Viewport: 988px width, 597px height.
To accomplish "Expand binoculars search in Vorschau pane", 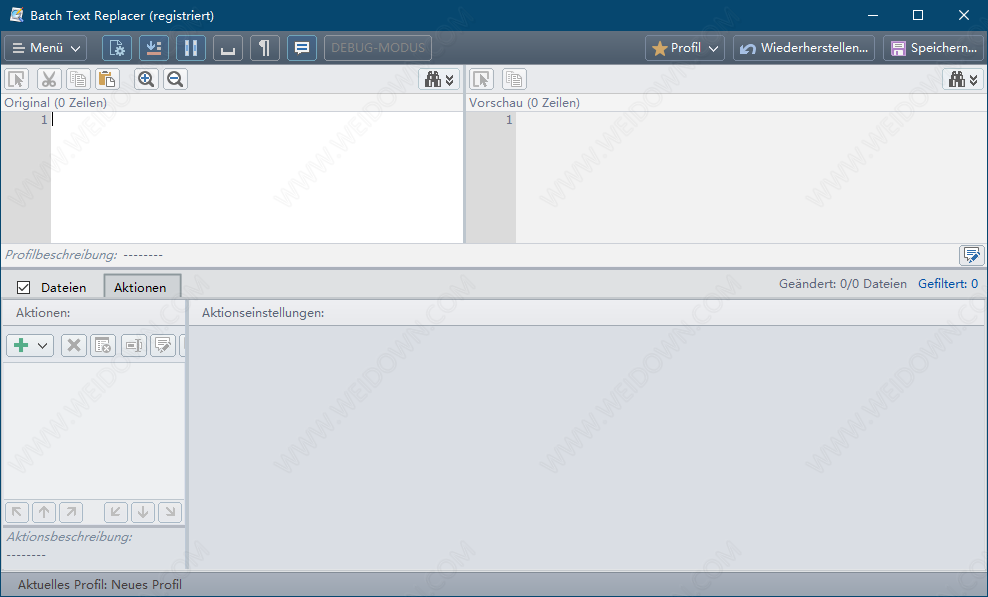I will 963,79.
